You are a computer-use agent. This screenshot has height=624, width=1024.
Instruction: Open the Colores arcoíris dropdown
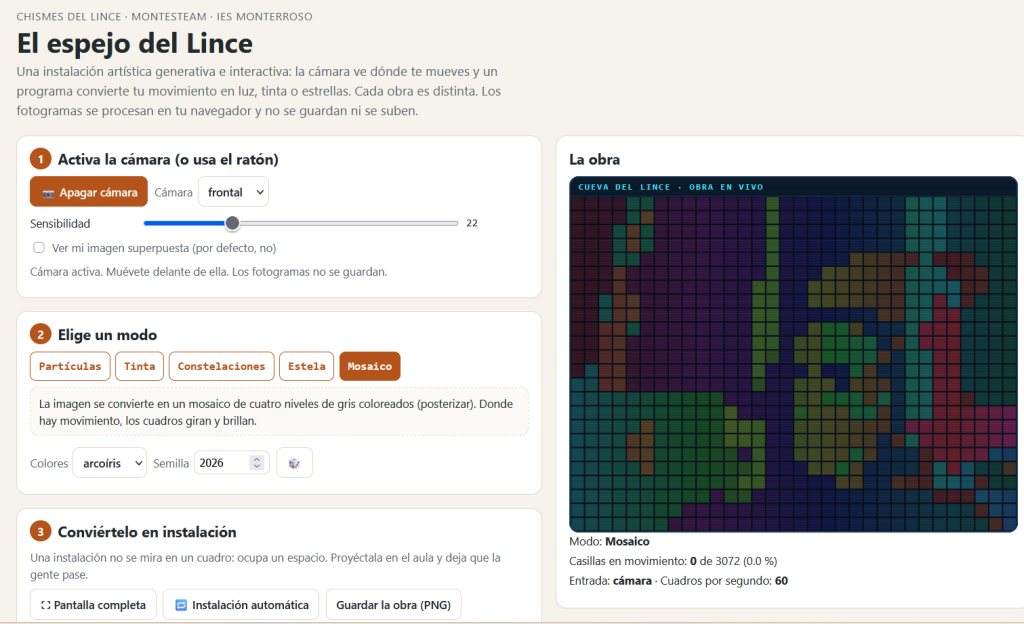click(x=110, y=463)
